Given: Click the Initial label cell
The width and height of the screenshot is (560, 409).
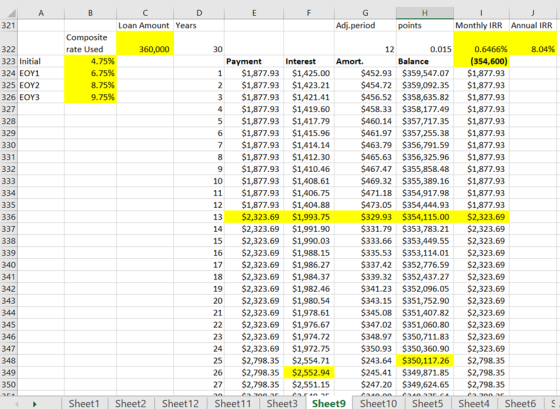Looking at the screenshot, I should pyautogui.click(x=41, y=61).
